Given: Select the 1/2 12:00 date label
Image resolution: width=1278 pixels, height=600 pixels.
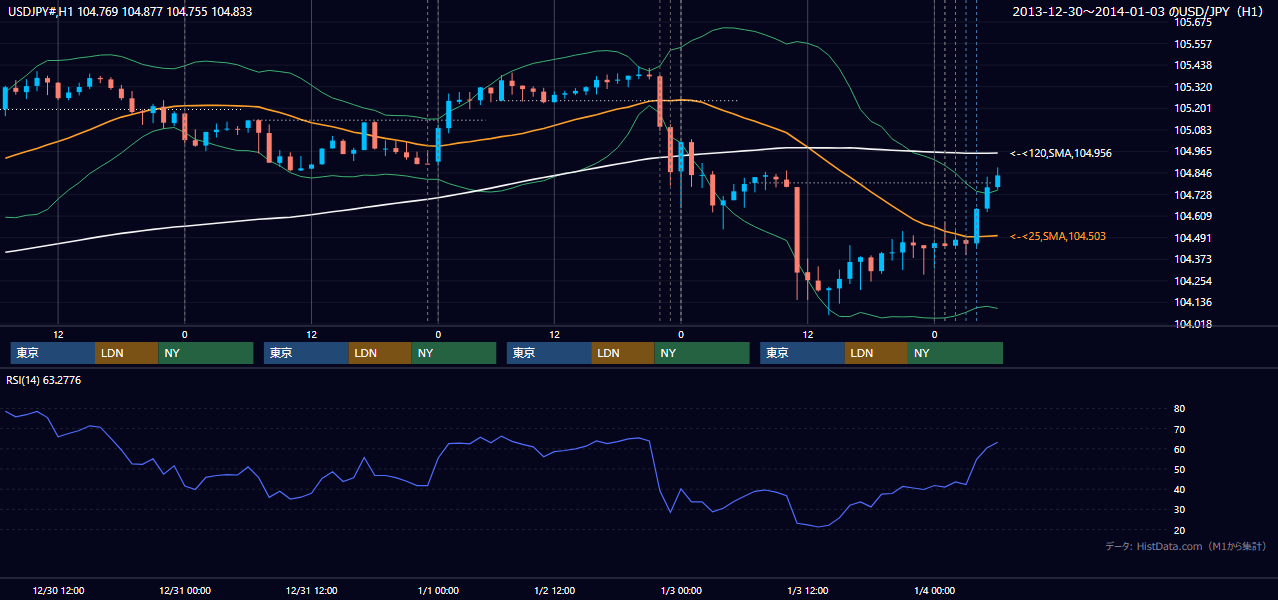Looking at the screenshot, I should [x=555, y=590].
